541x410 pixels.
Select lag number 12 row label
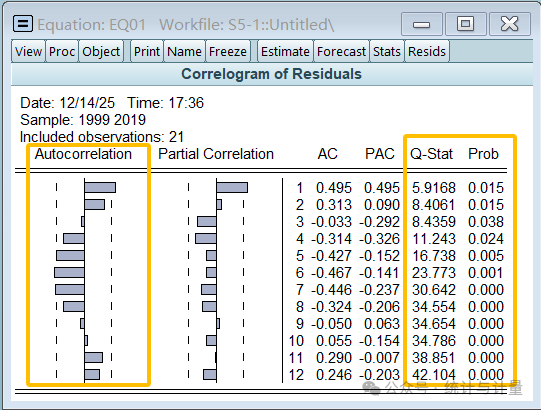(296, 375)
